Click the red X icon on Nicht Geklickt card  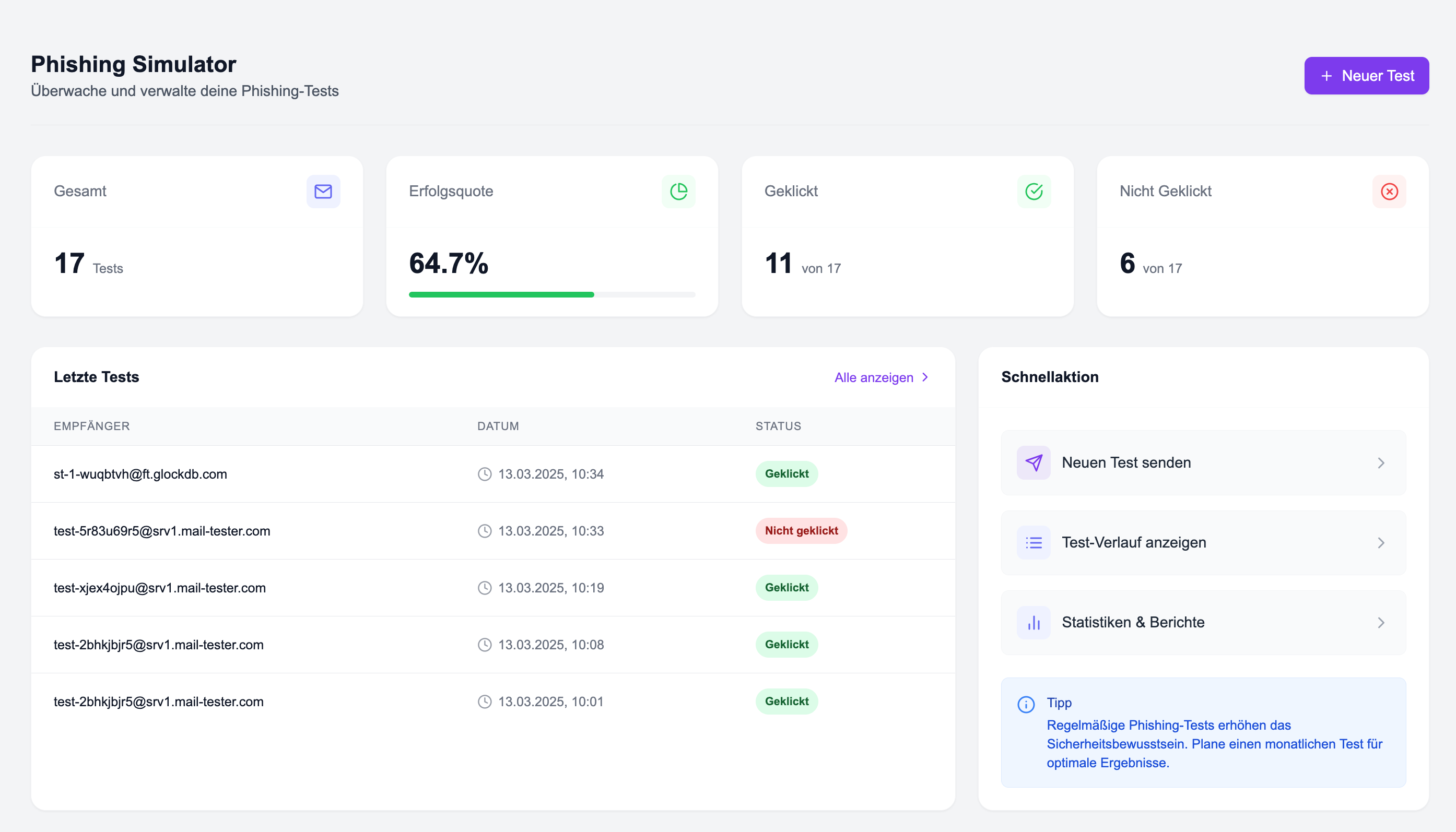click(1389, 192)
